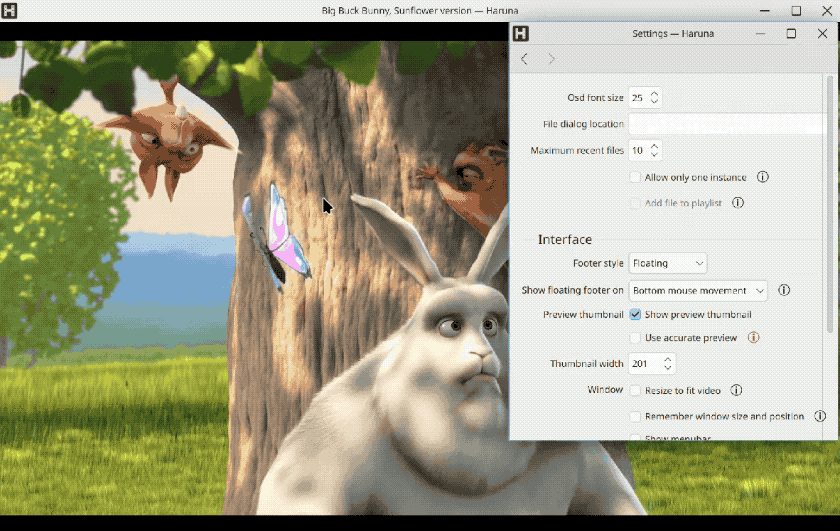Uncheck Show preview thumbnail
The width and height of the screenshot is (840, 531).
(635, 314)
